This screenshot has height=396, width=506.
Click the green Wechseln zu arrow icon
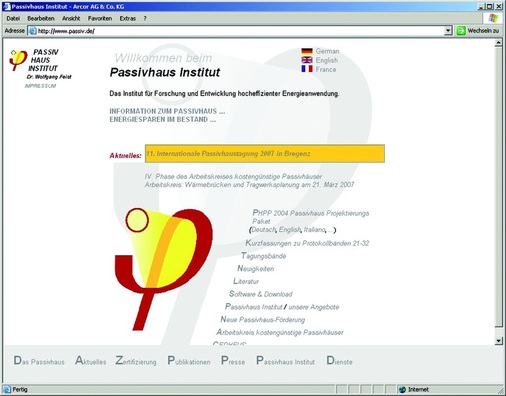coord(461,31)
